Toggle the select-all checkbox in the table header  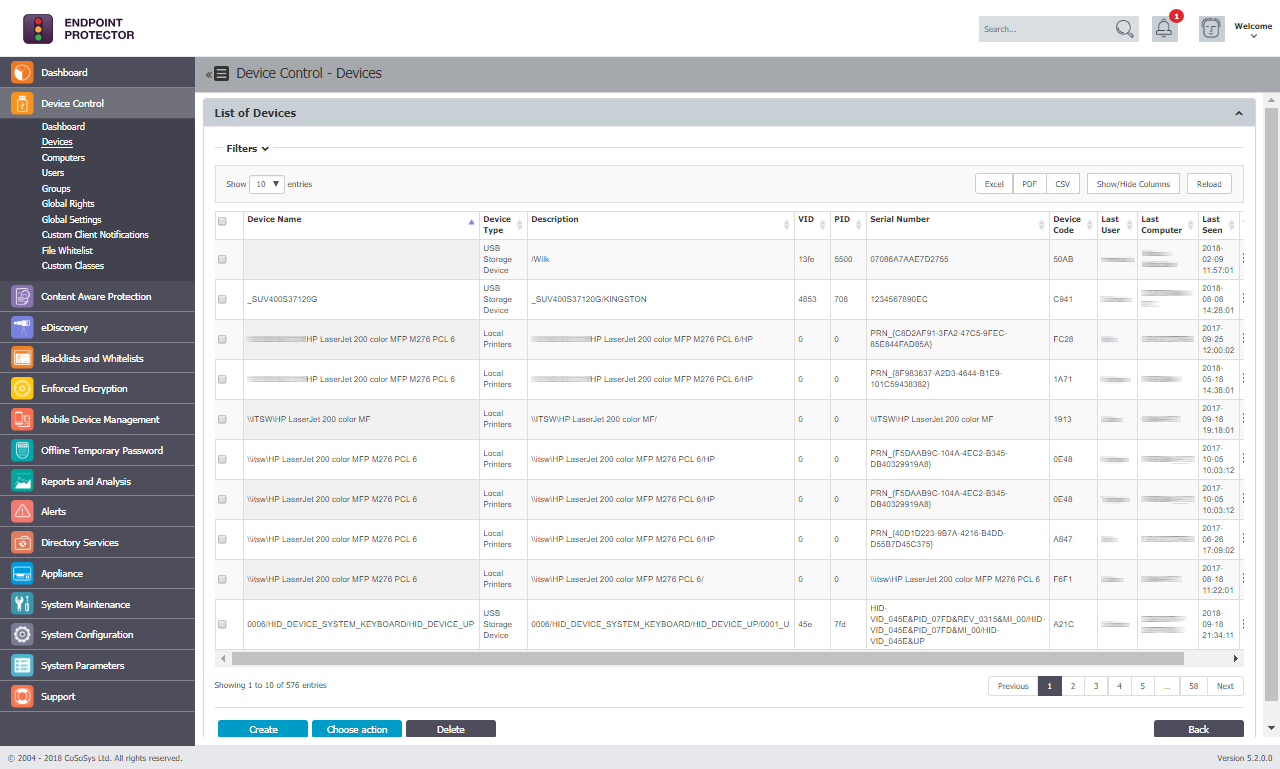click(222, 221)
